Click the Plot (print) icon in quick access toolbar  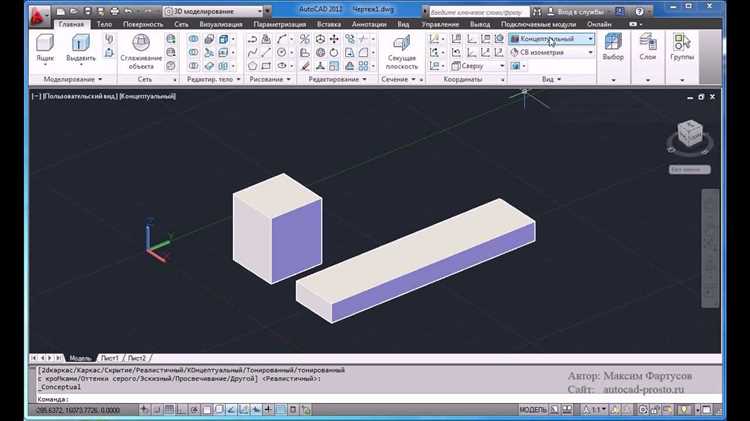pyautogui.click(x=114, y=11)
